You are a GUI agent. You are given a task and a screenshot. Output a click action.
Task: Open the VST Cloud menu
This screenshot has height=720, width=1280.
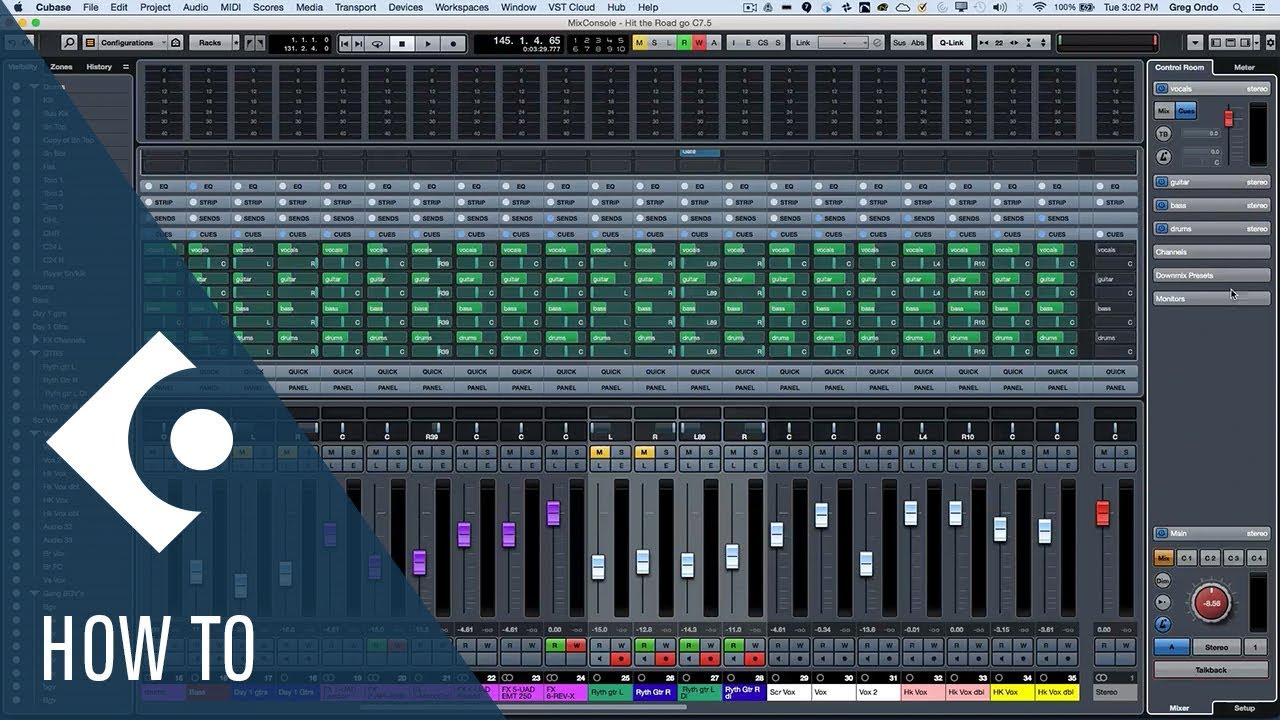coord(571,7)
